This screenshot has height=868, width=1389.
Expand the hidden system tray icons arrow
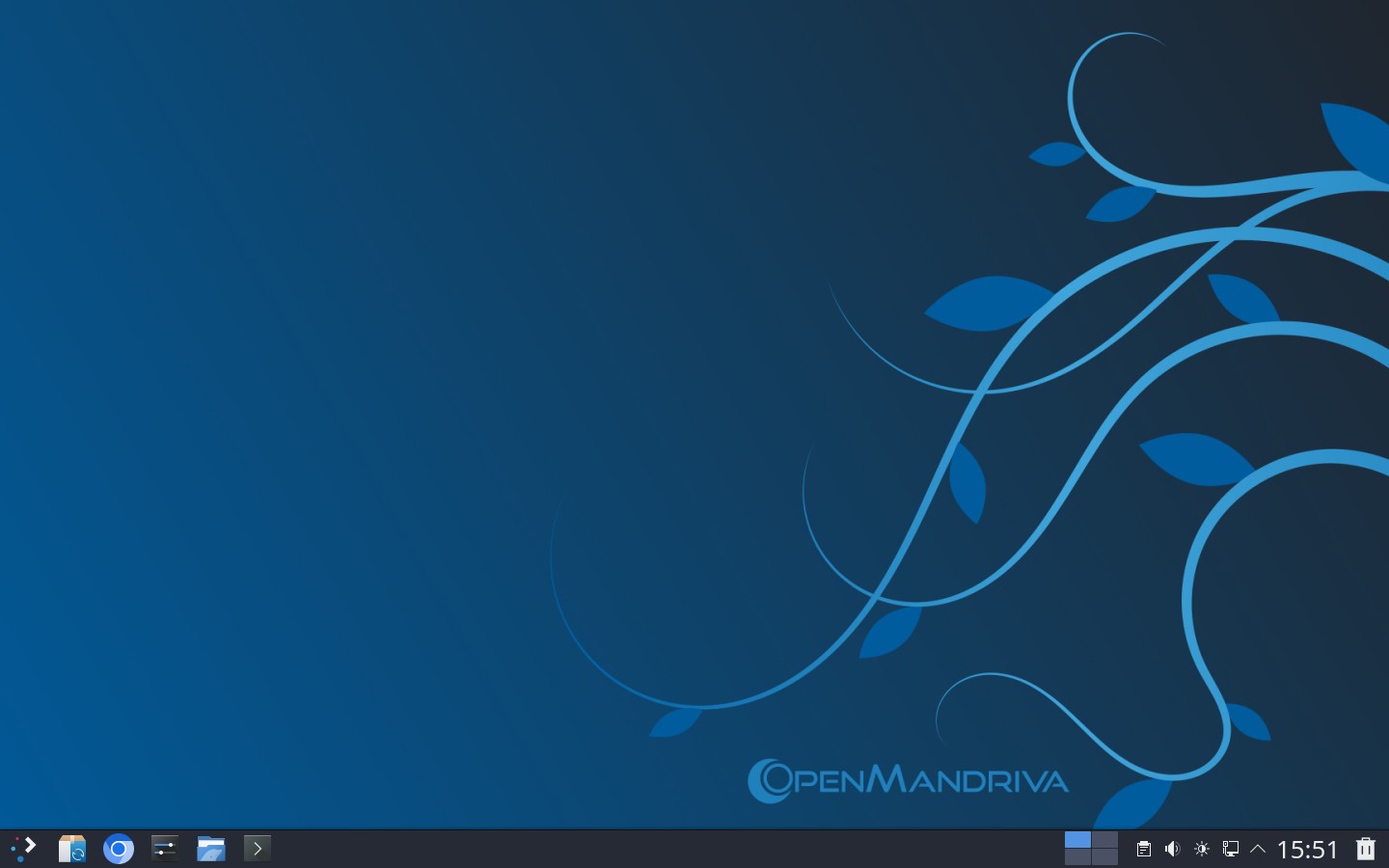pos(1258,850)
